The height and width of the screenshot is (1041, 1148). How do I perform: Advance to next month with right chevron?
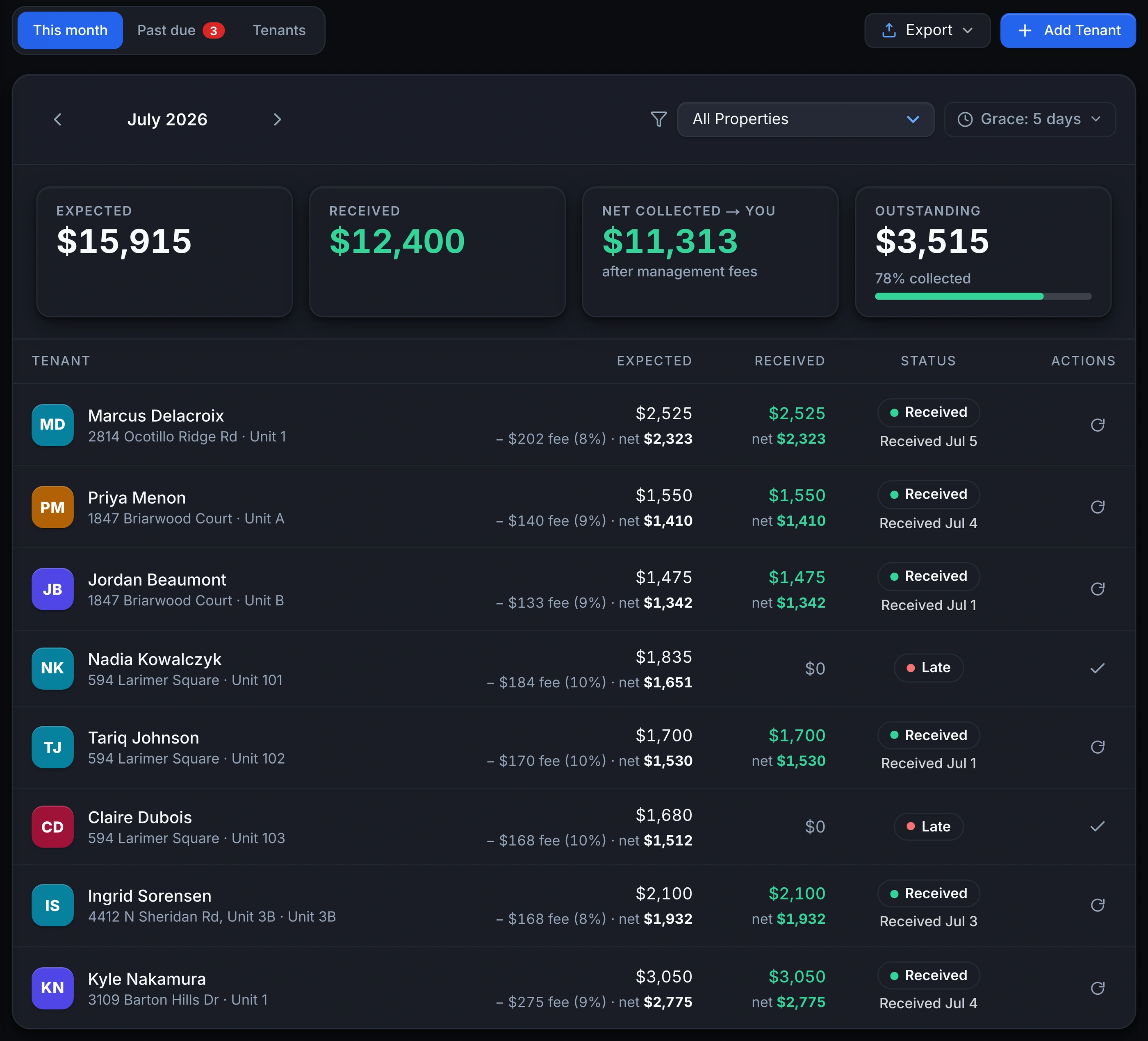pyautogui.click(x=277, y=120)
